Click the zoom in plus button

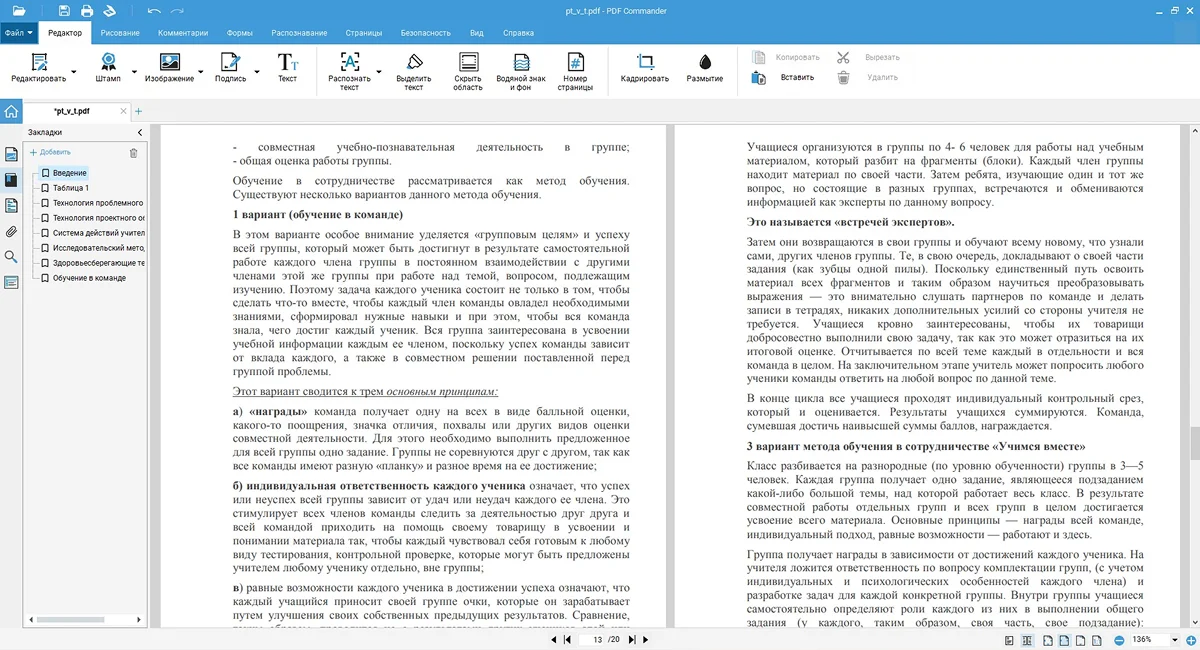click(x=1189, y=639)
